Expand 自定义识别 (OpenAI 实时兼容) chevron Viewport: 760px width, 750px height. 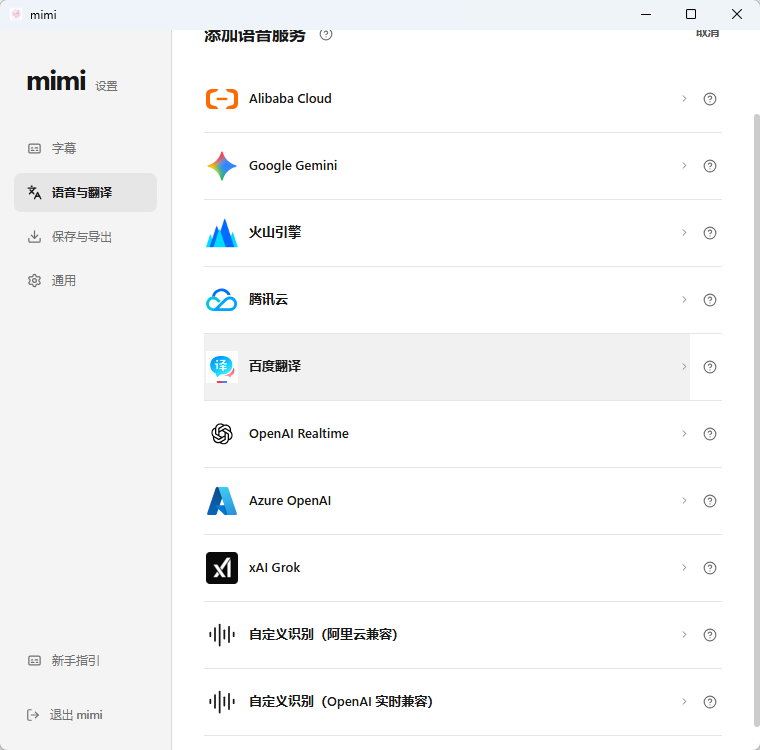[x=684, y=701]
